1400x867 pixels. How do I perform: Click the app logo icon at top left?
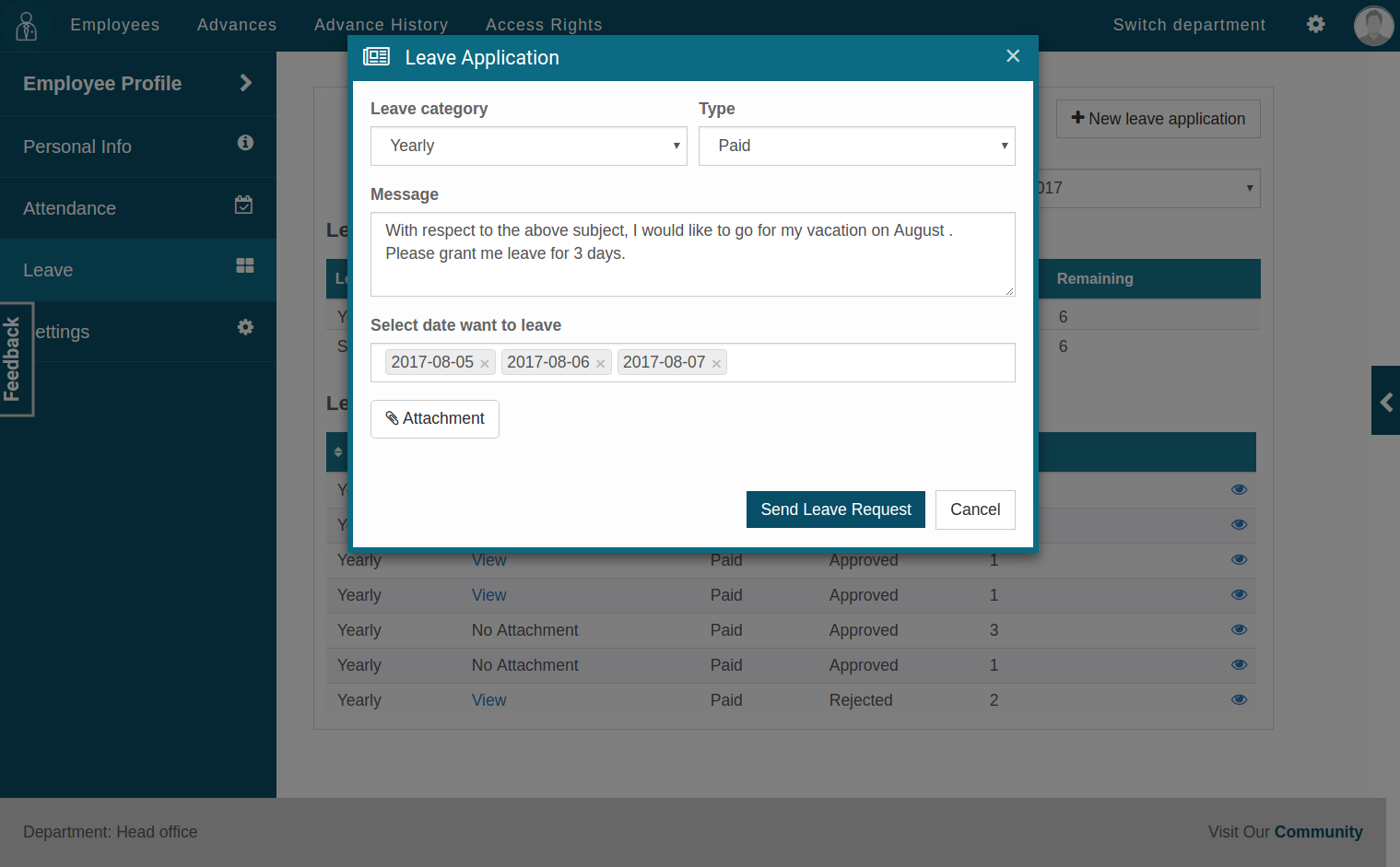[x=26, y=25]
